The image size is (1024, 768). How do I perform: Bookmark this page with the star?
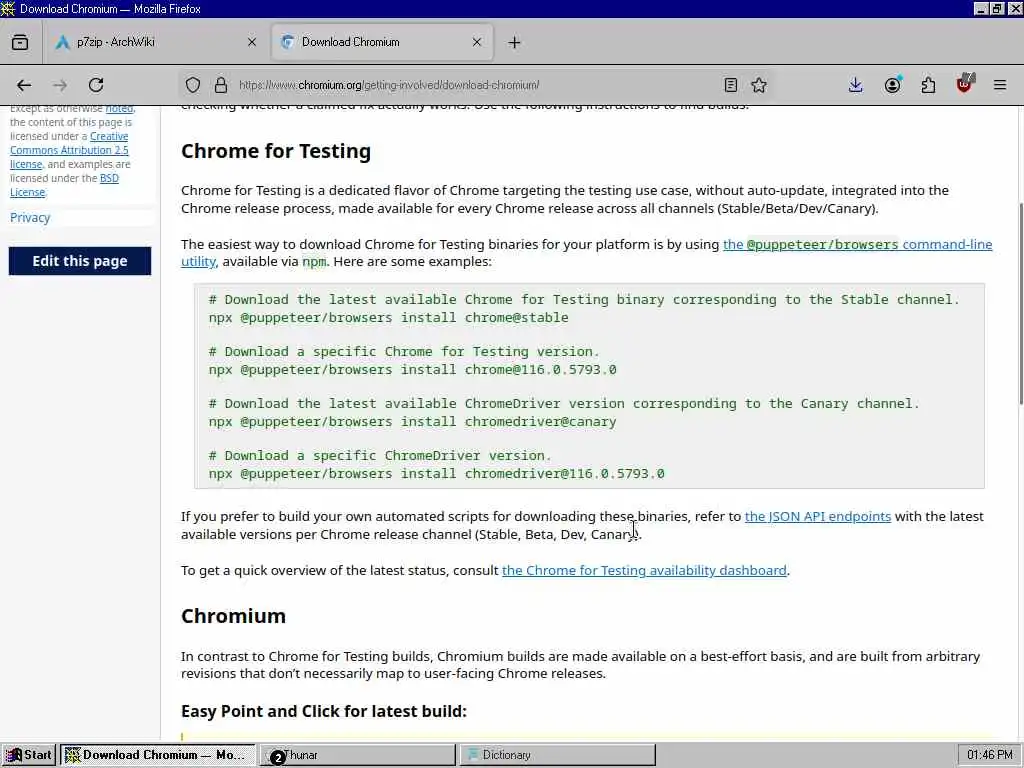[759, 85]
